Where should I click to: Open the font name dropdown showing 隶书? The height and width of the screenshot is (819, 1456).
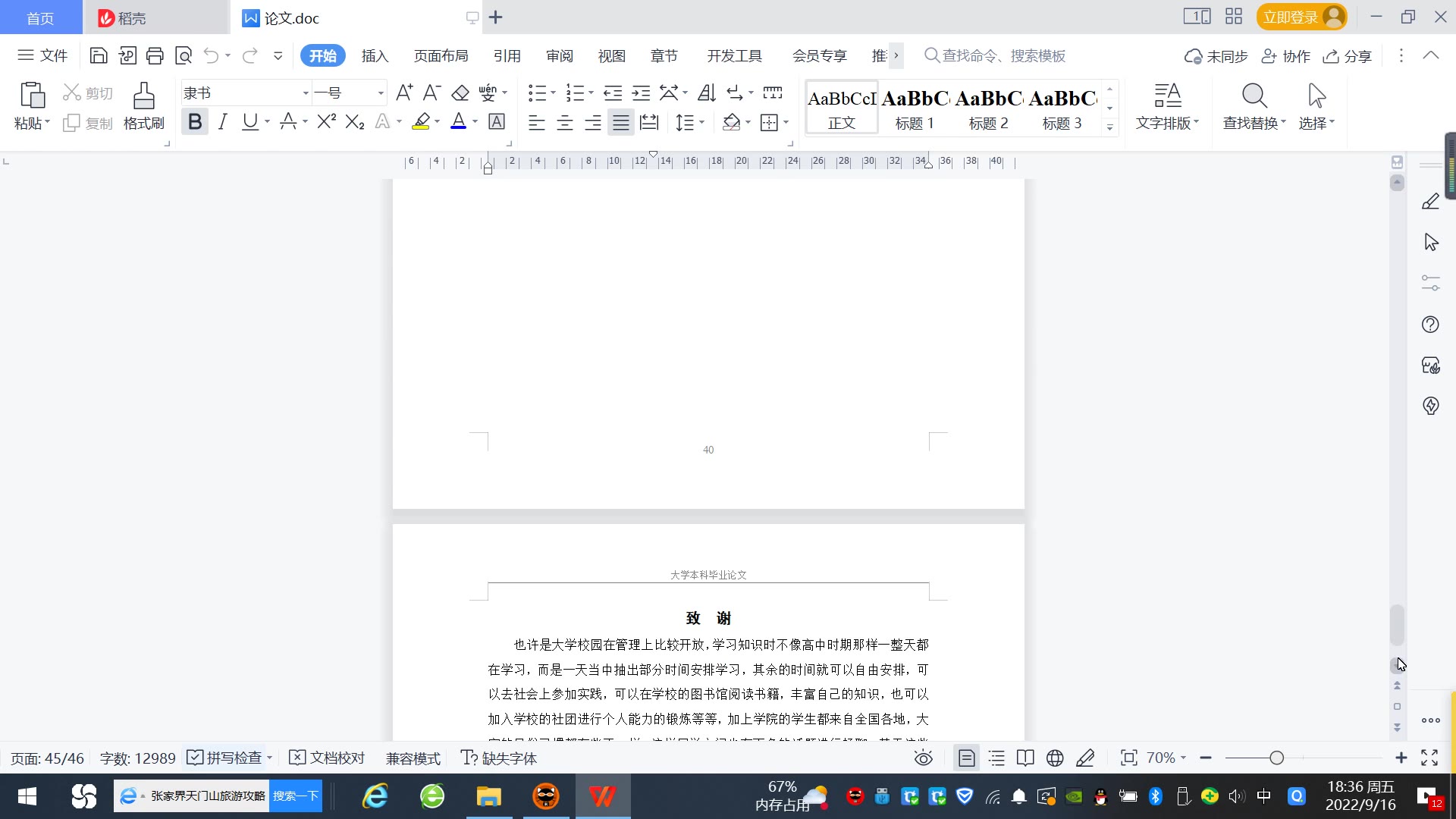coord(306,93)
